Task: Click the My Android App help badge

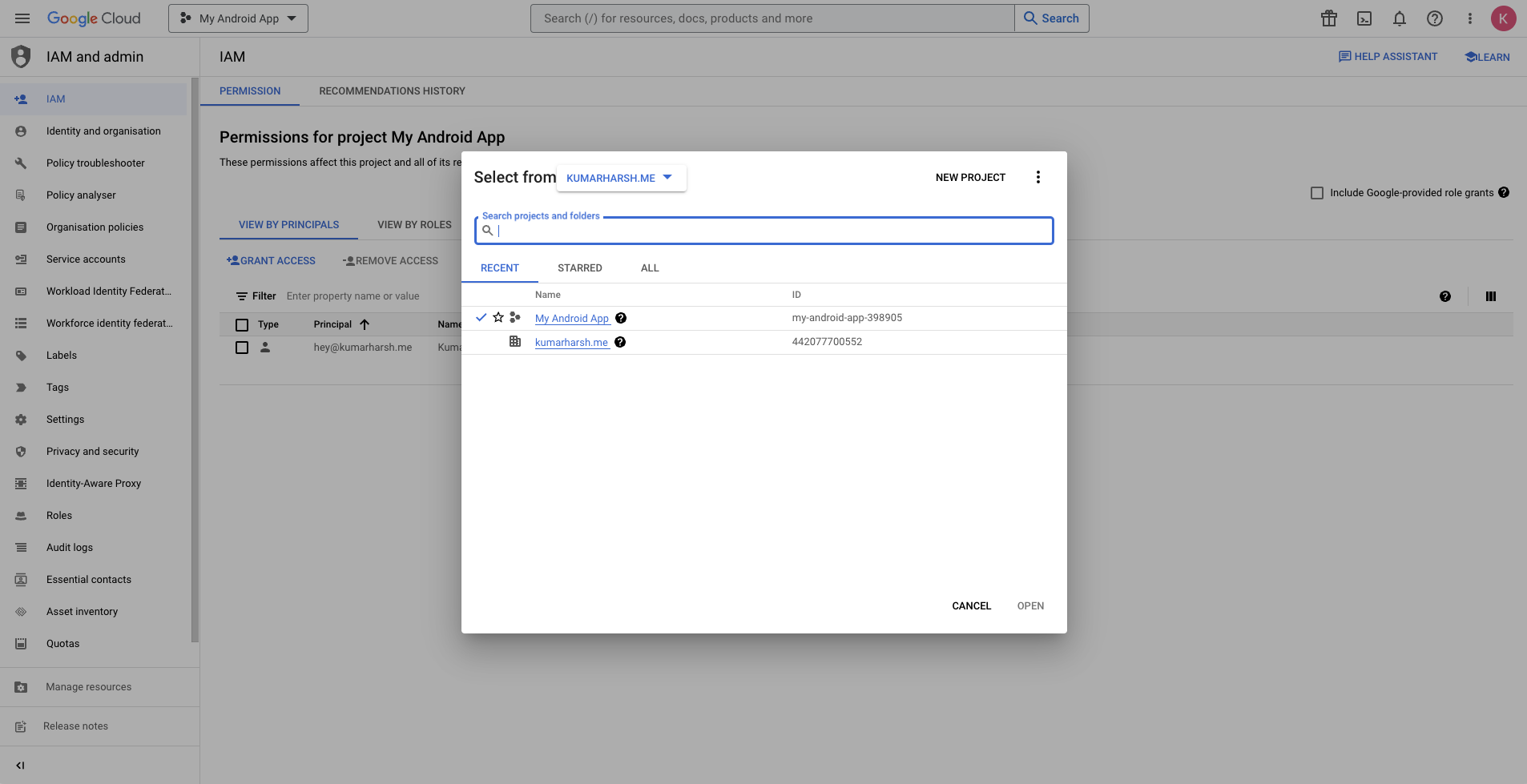Action: coord(621,318)
